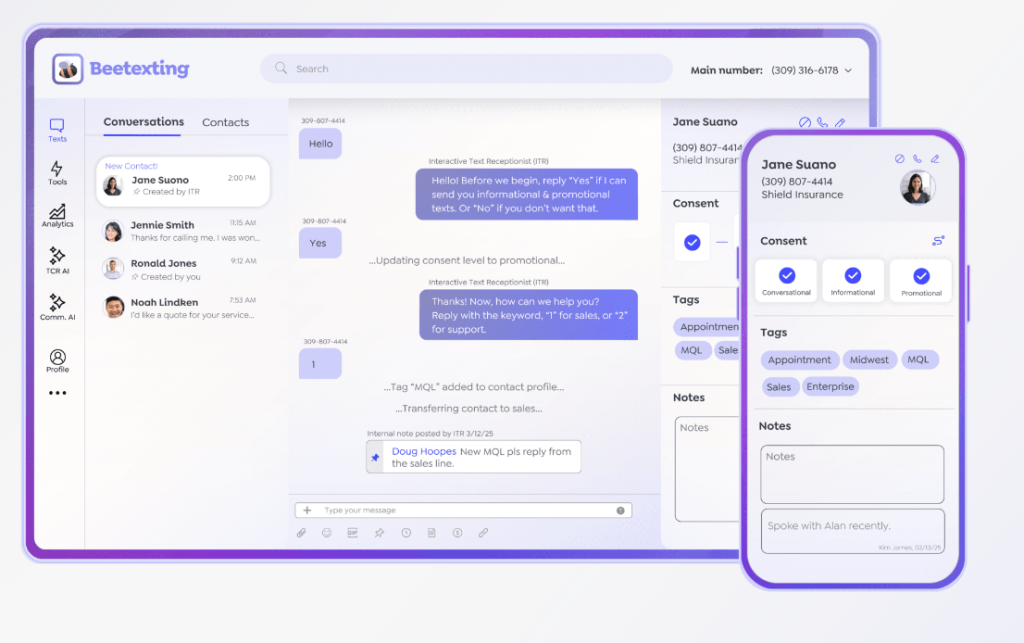Click the 'Hello' message bubble
The height and width of the screenshot is (643, 1024).
point(320,144)
